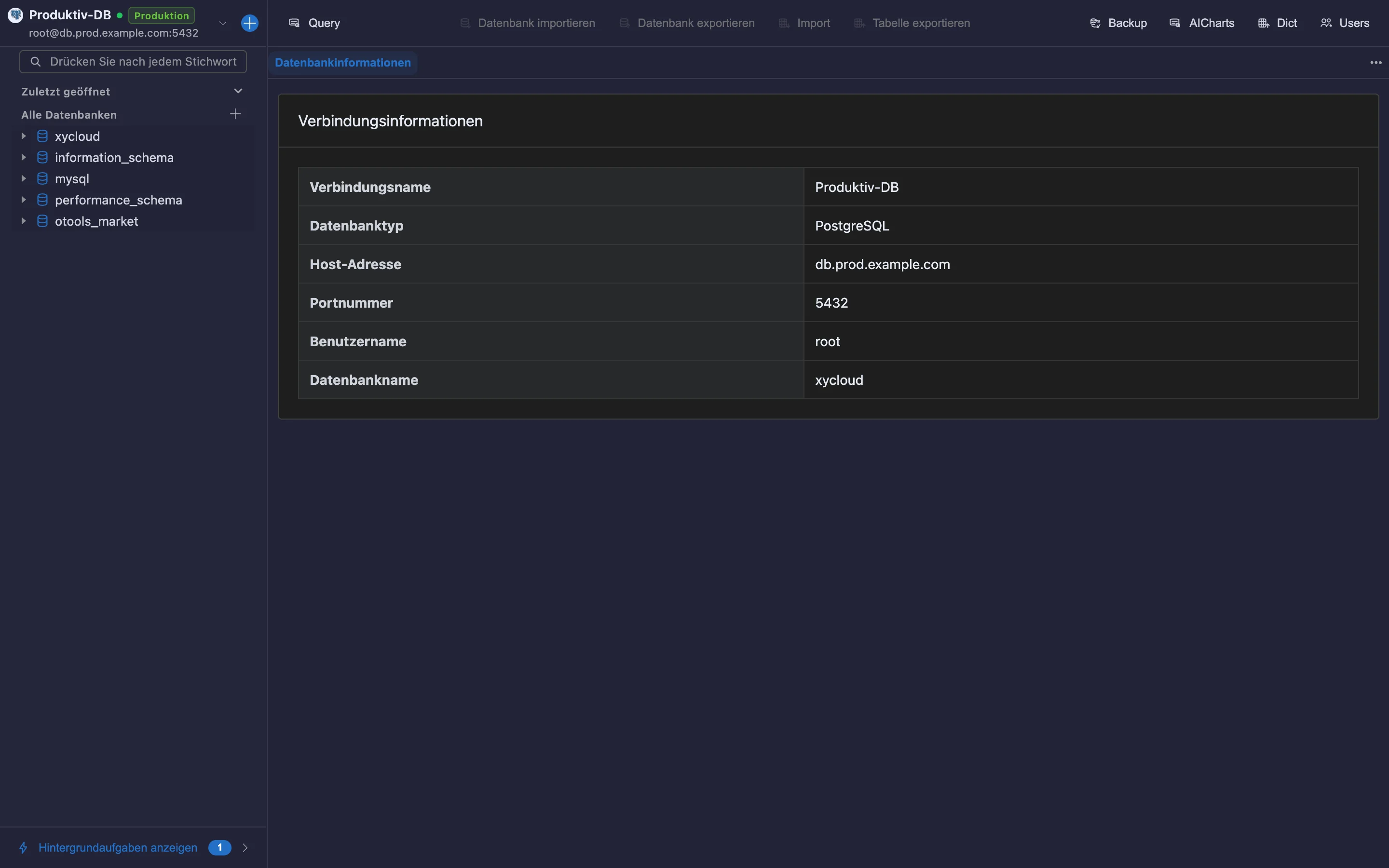
Task: Select the mysql database icon
Action: (x=42, y=178)
